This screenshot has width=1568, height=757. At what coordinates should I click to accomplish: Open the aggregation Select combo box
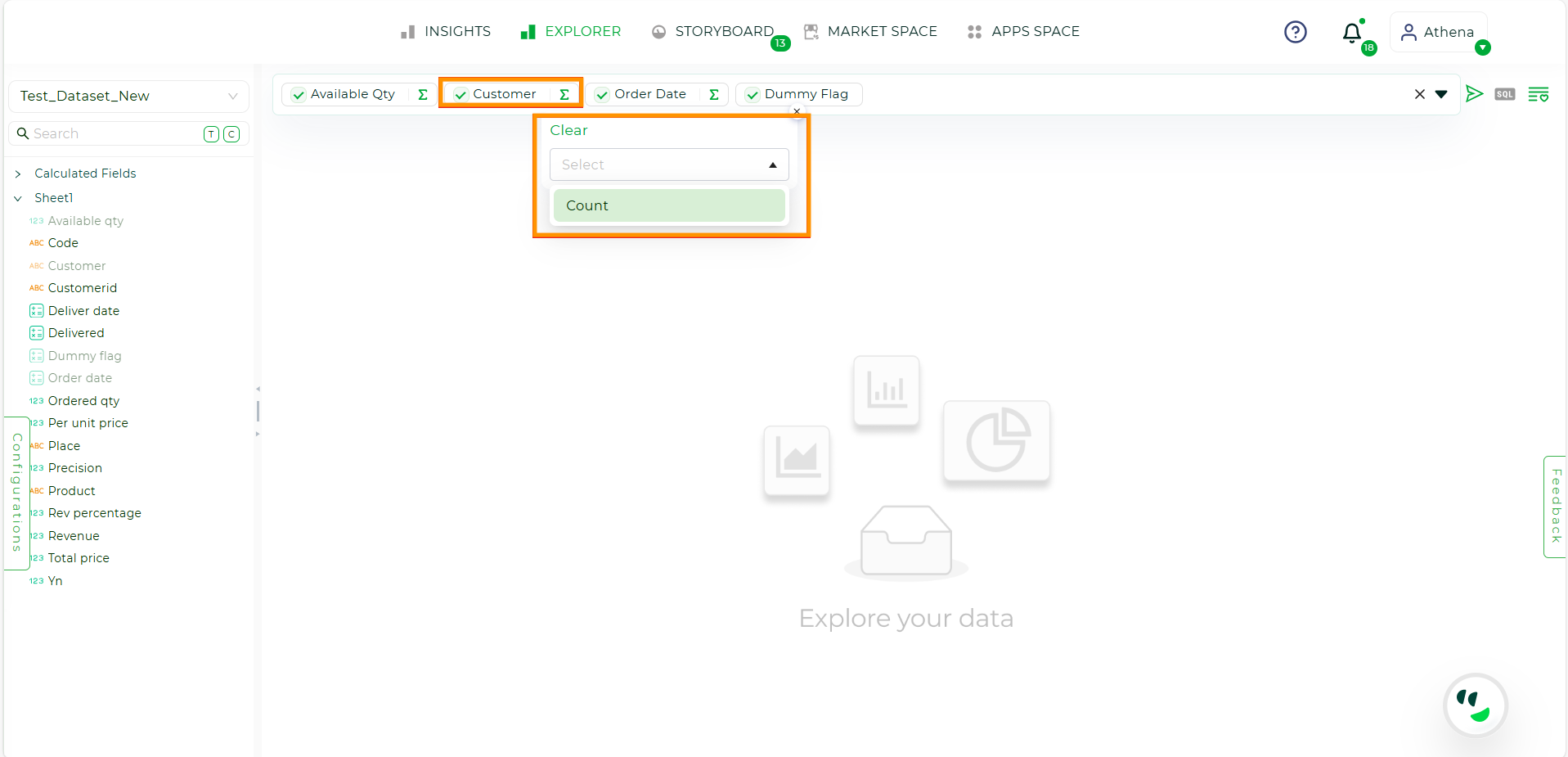point(668,164)
